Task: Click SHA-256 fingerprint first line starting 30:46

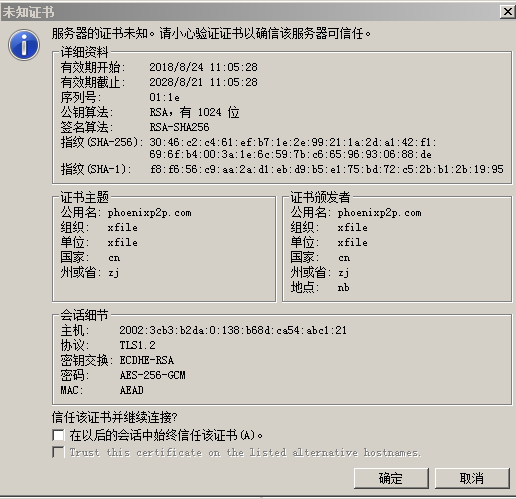Action: pyautogui.click(x=293, y=142)
